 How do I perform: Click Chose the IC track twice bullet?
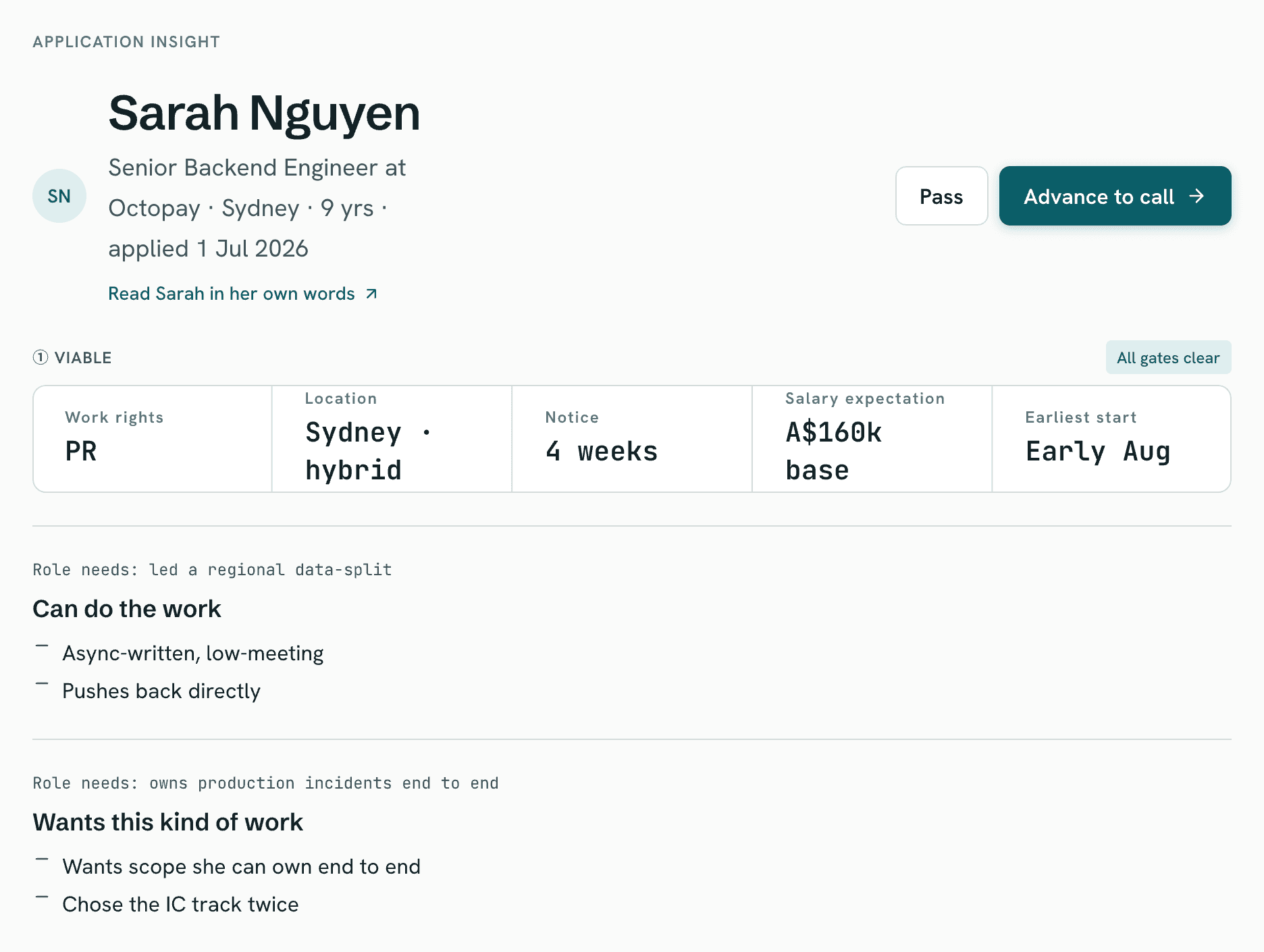180,905
